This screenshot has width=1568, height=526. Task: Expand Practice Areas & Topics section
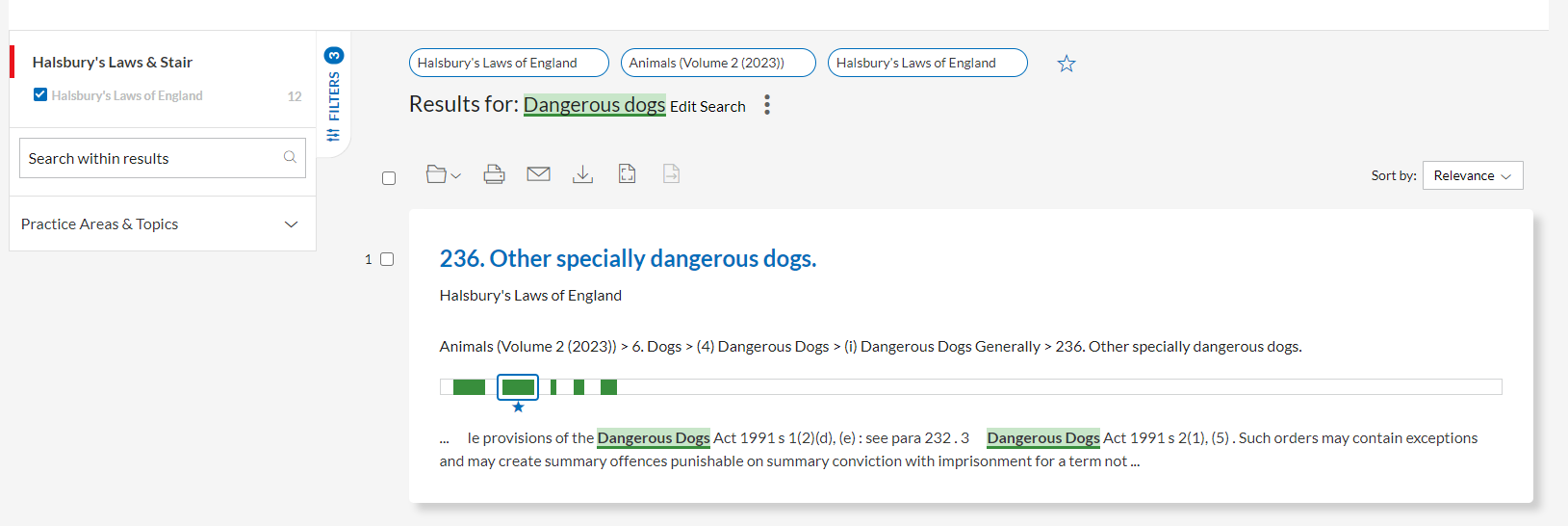(x=291, y=224)
